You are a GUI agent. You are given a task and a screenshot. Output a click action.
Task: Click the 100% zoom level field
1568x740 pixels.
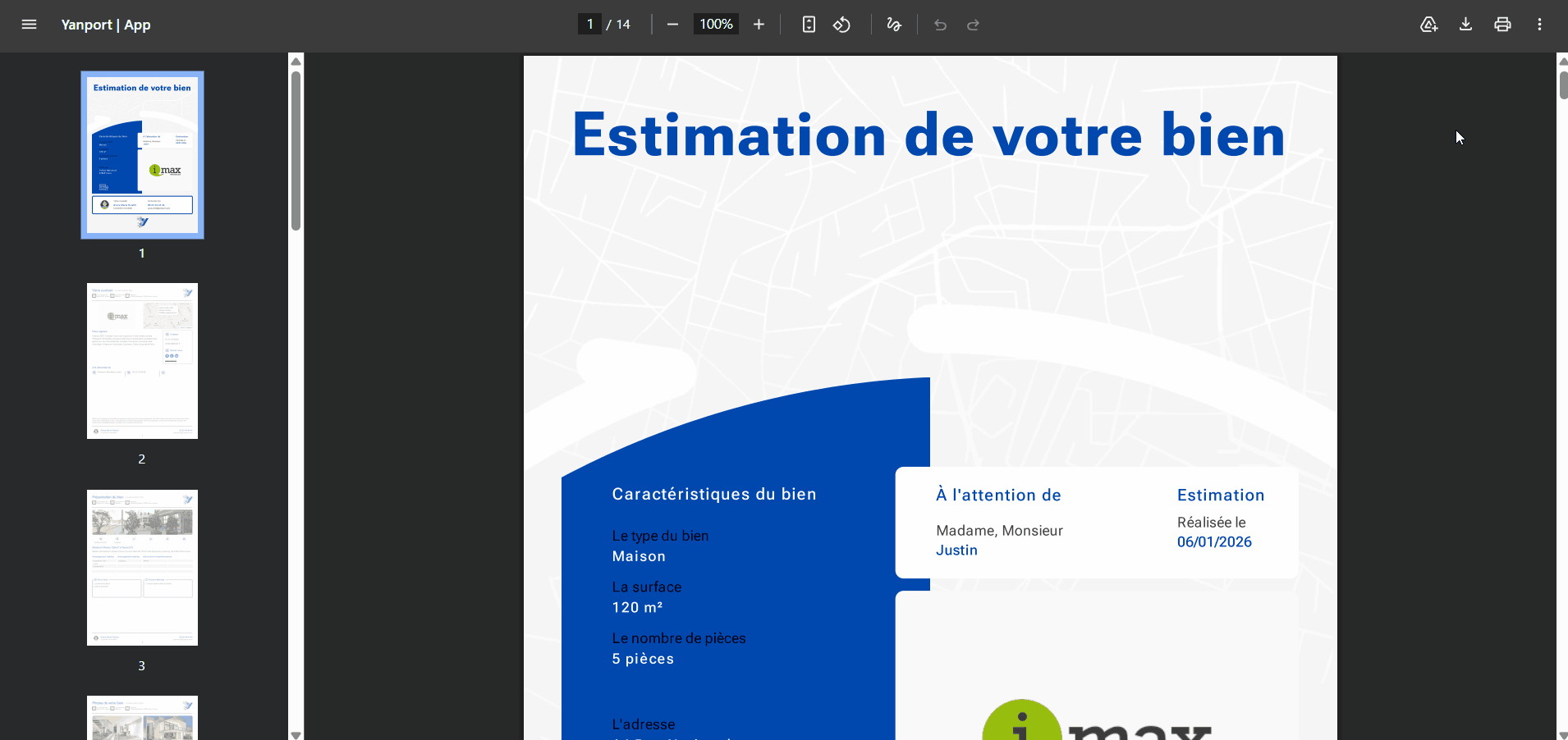coord(716,24)
